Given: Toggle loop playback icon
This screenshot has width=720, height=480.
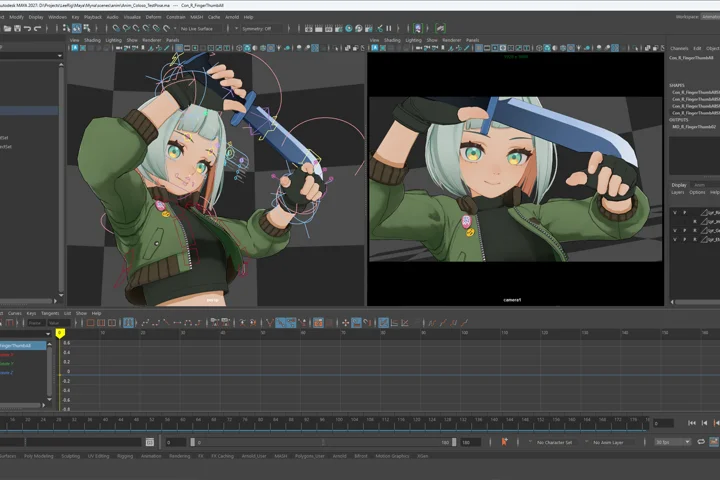Looking at the screenshot, I should click(701, 442).
